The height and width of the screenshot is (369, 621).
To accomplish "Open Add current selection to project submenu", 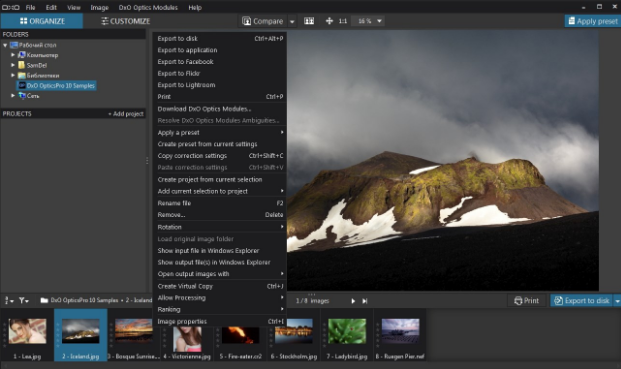I will (220, 191).
